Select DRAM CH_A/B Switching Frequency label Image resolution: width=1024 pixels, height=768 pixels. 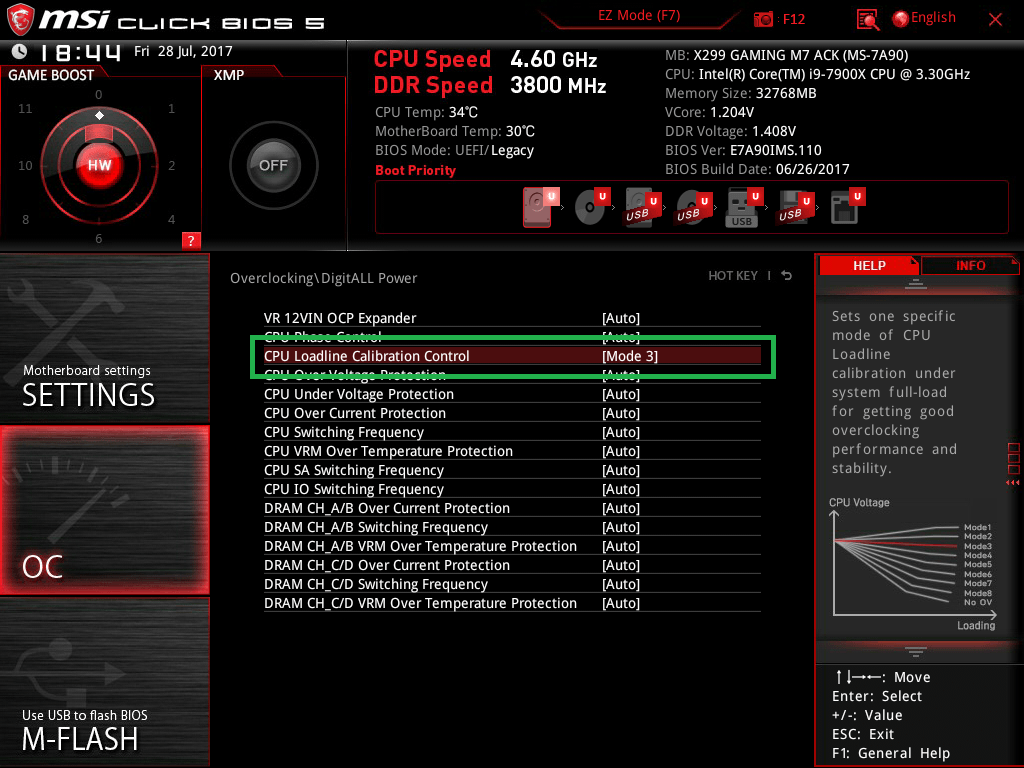tap(376, 526)
